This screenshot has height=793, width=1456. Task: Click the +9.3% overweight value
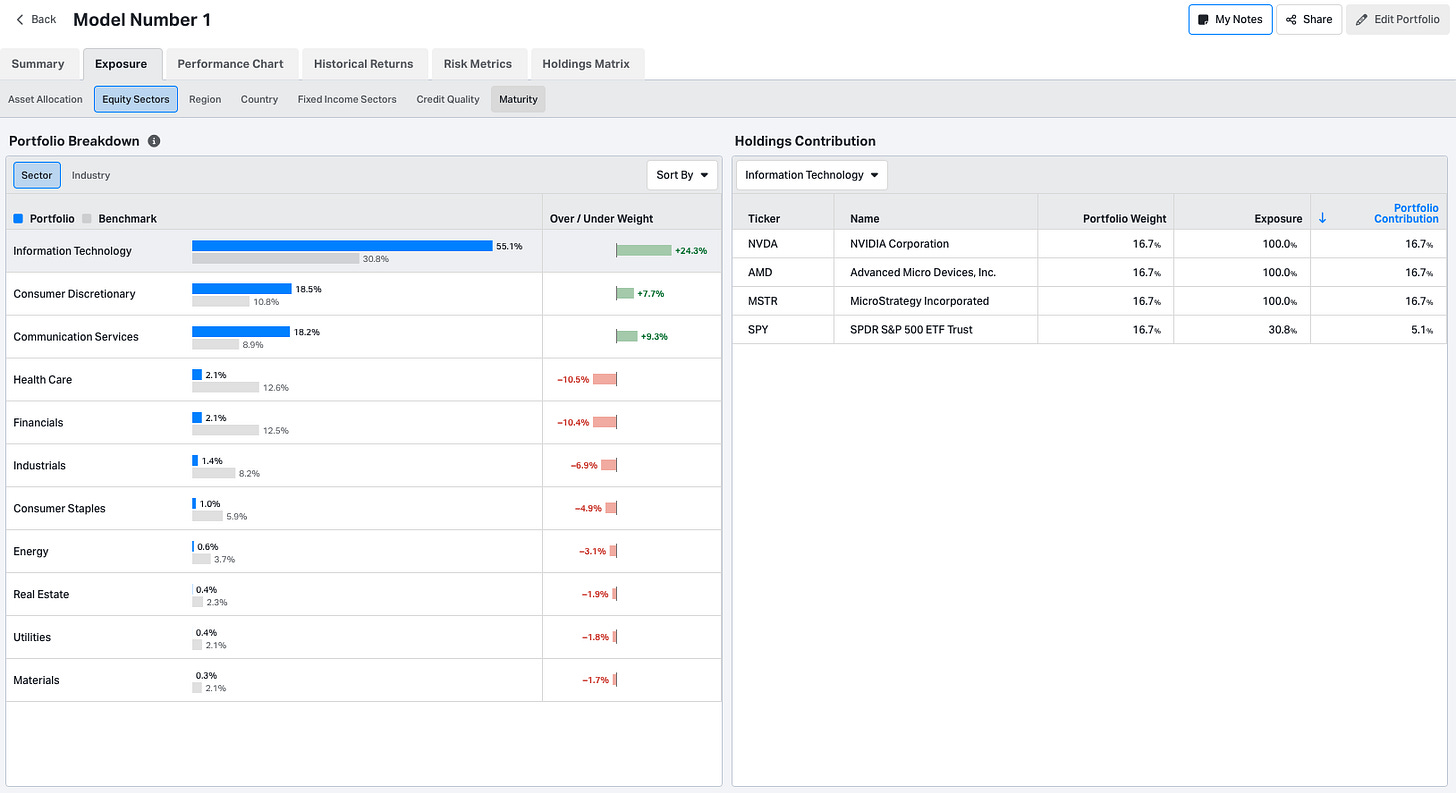[653, 337]
